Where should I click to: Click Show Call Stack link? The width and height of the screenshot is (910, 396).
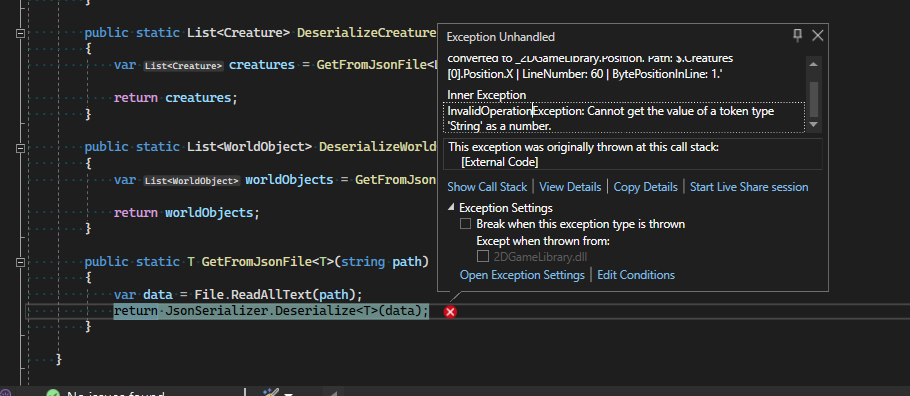[x=487, y=187]
